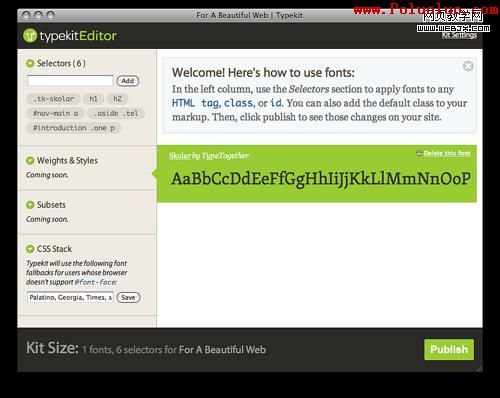Select the h2 selector tag
The image size is (500, 398).
coord(117,99)
